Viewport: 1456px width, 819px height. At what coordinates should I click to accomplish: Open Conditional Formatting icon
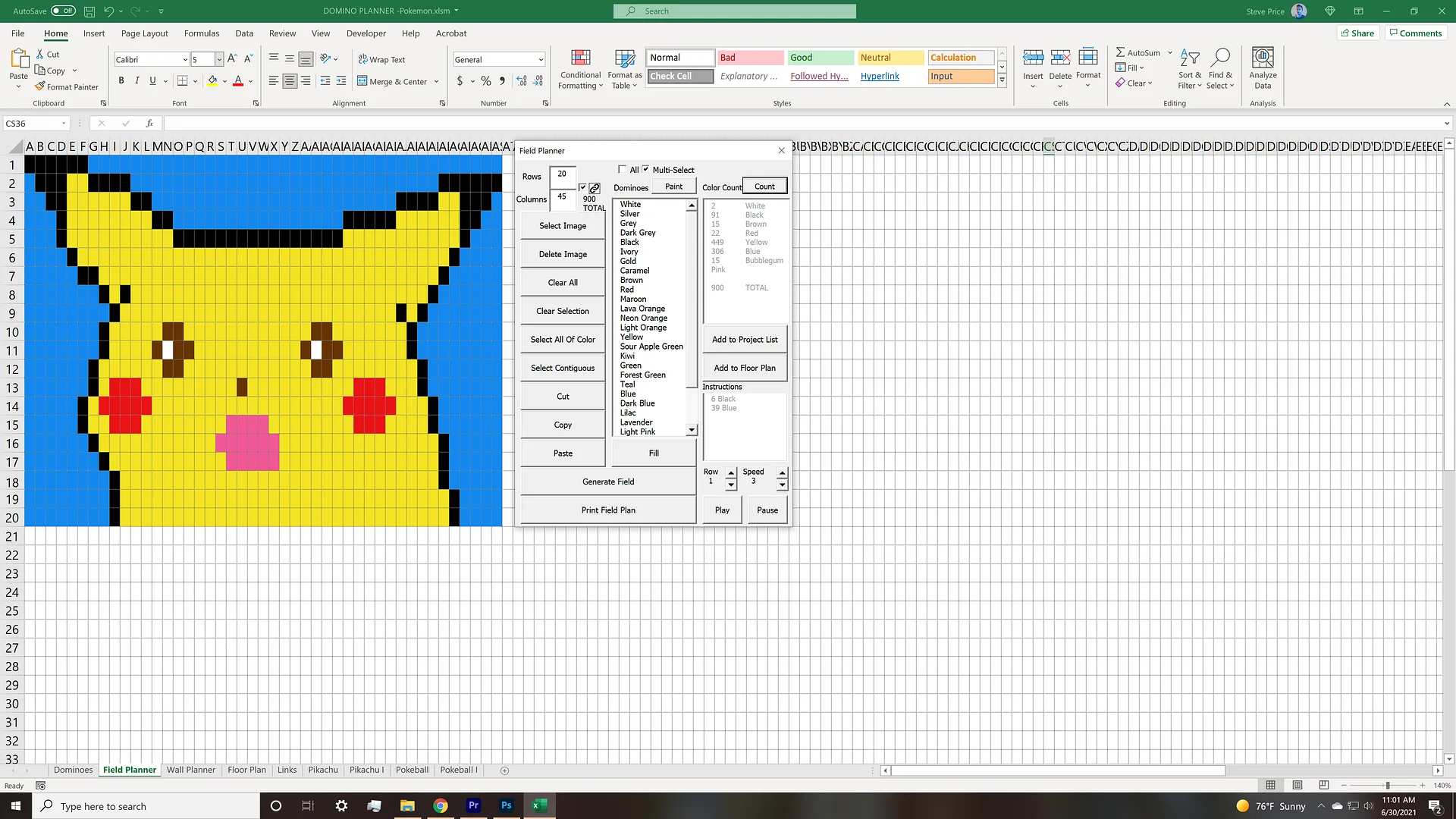tap(581, 58)
